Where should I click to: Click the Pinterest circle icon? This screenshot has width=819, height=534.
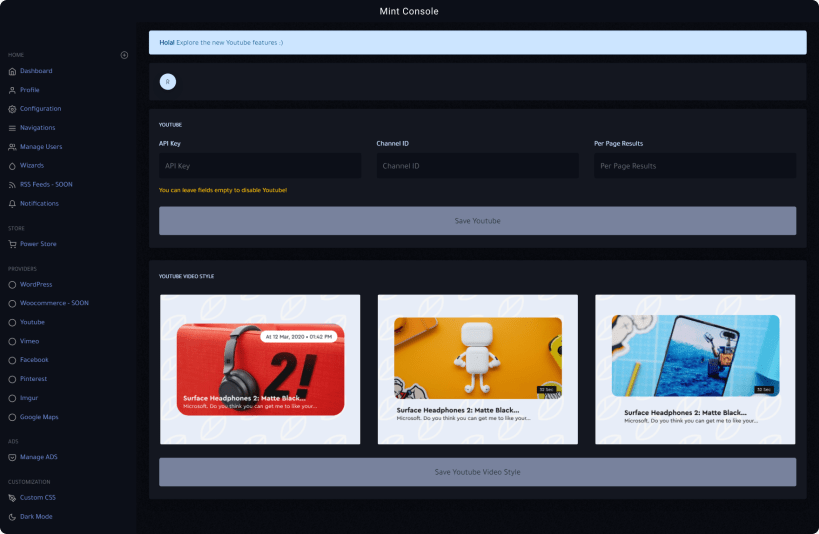pos(12,379)
